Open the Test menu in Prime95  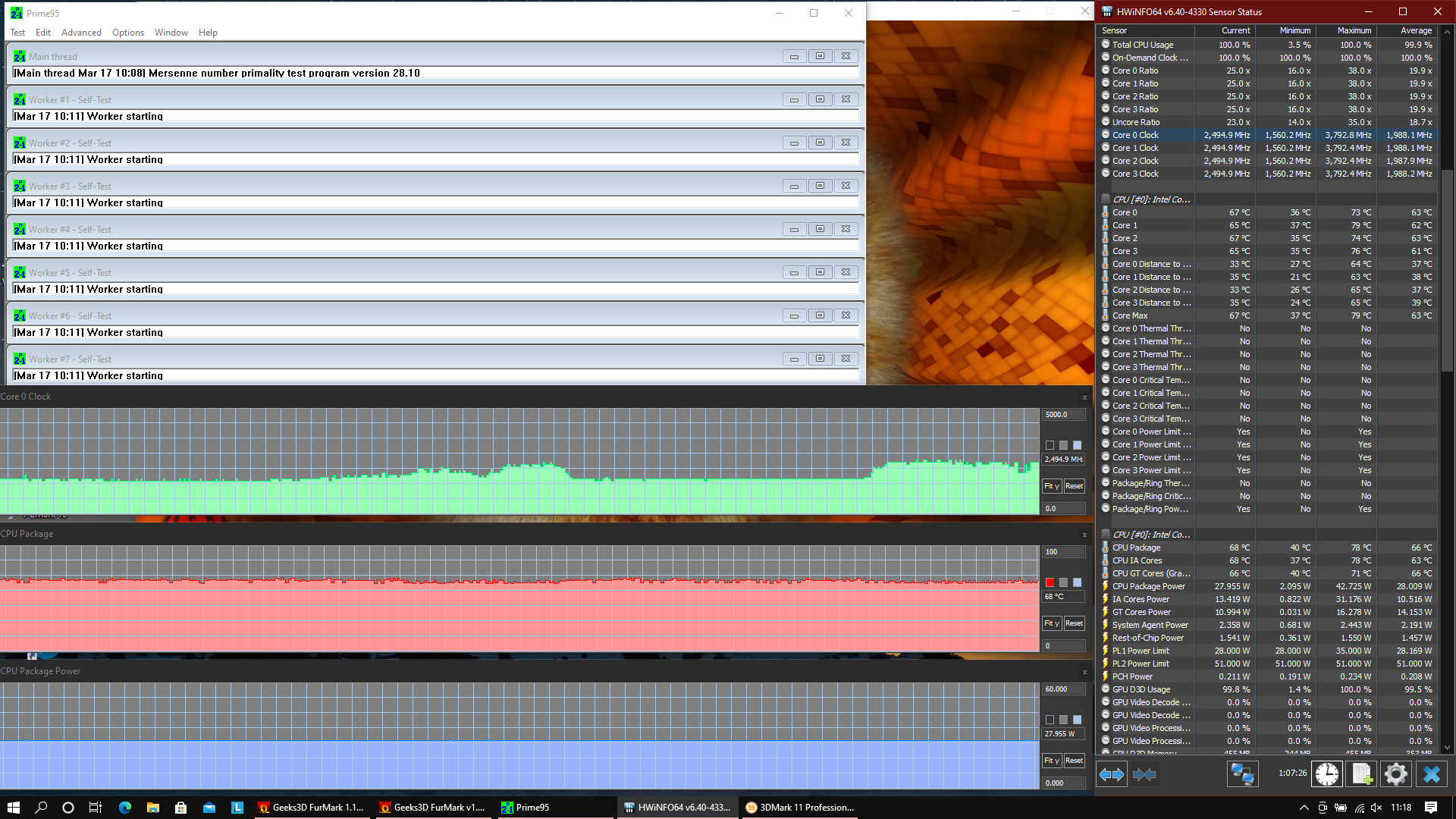17,33
